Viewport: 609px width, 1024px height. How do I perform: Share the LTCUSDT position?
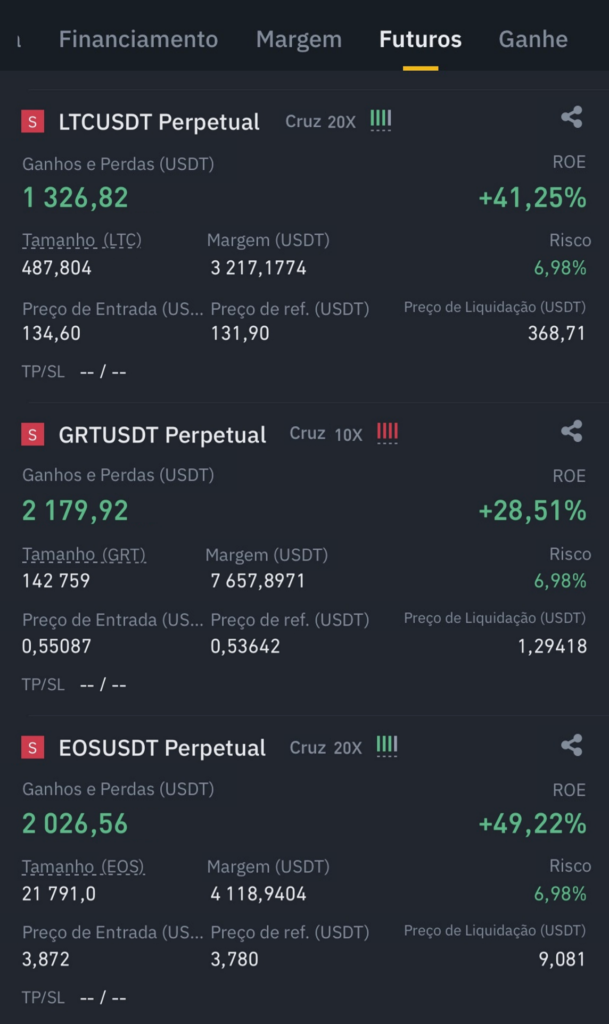pyautogui.click(x=571, y=118)
